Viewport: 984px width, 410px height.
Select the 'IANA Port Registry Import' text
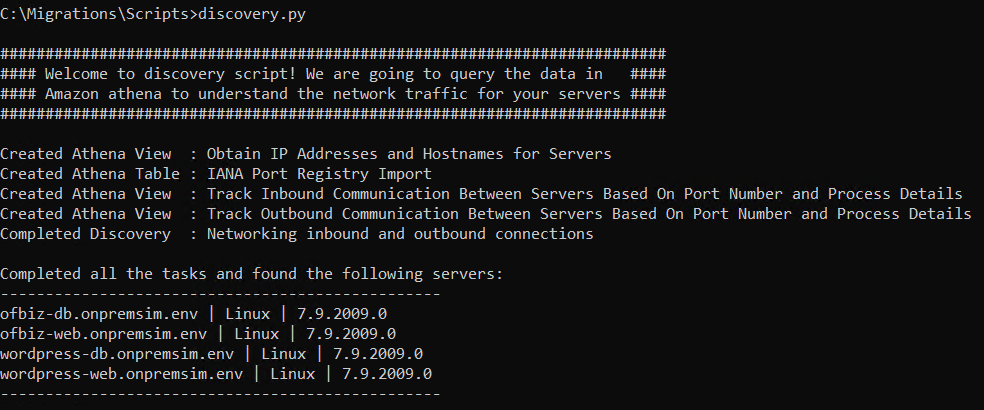pyautogui.click(x=319, y=174)
